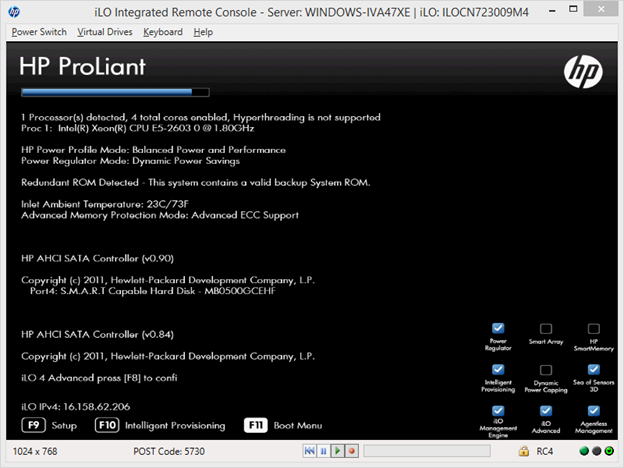624x468 pixels.
Task: Click the HP logo in the title bar
Action: coord(14,12)
